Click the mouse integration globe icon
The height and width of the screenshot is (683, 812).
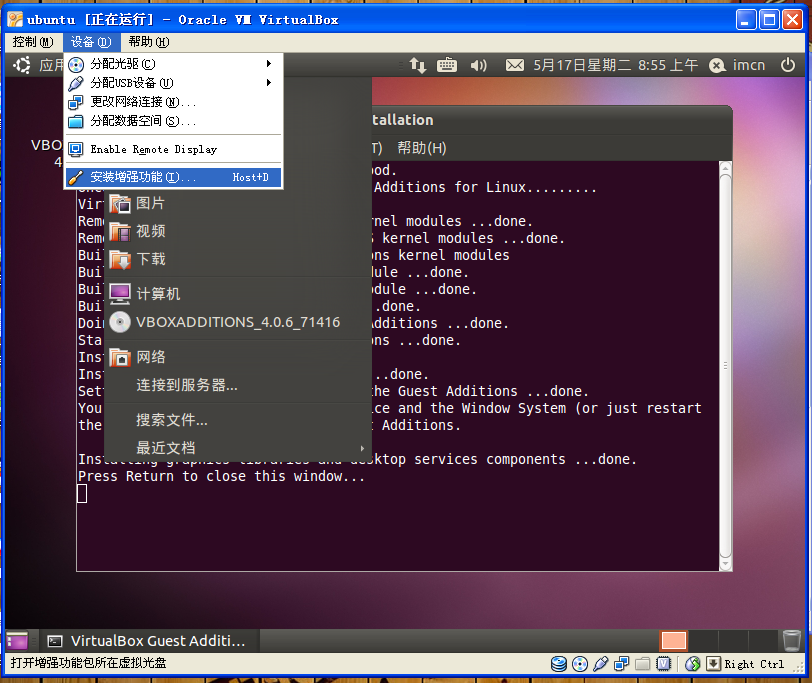click(x=692, y=664)
